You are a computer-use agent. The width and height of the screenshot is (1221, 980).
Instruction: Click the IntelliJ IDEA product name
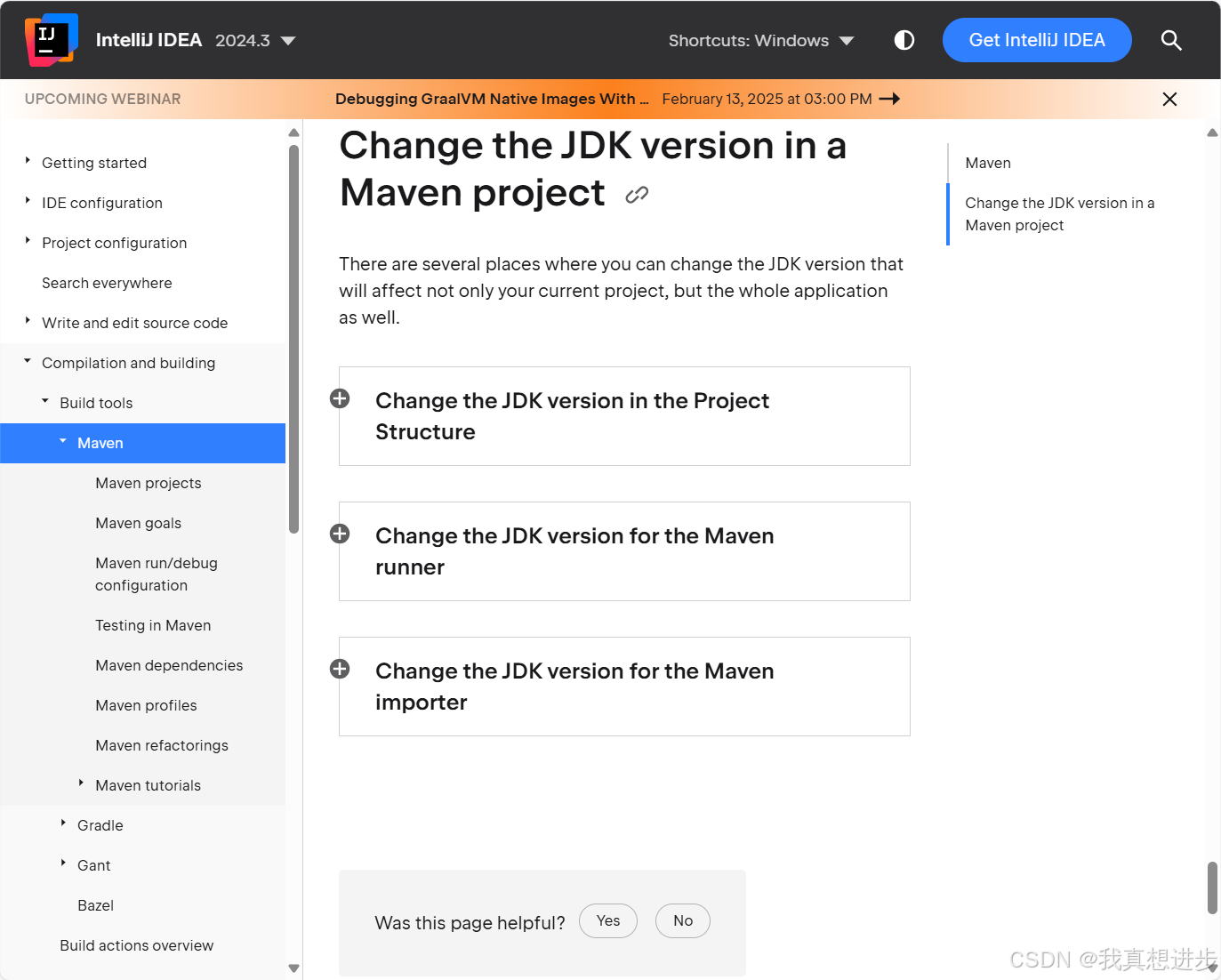coord(149,40)
